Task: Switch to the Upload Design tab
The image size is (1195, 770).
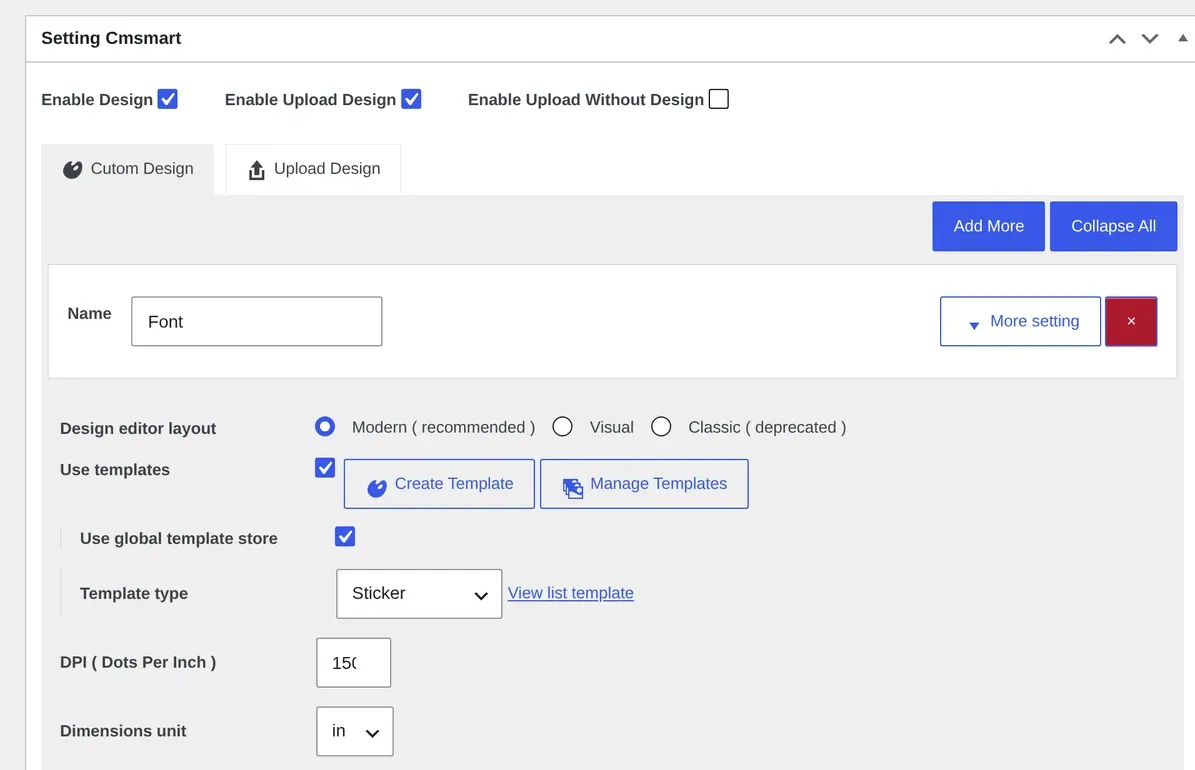Action: point(313,169)
